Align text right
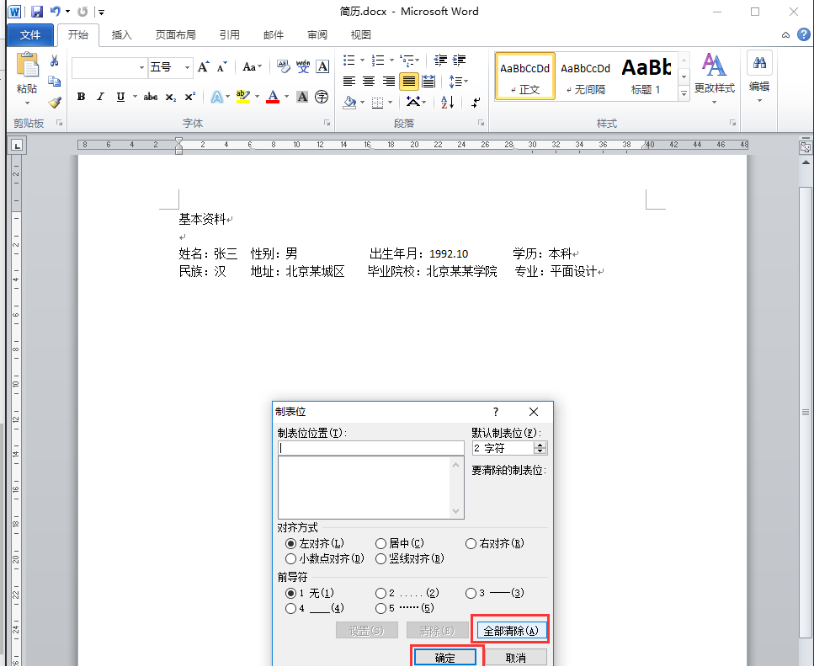 tap(388, 81)
